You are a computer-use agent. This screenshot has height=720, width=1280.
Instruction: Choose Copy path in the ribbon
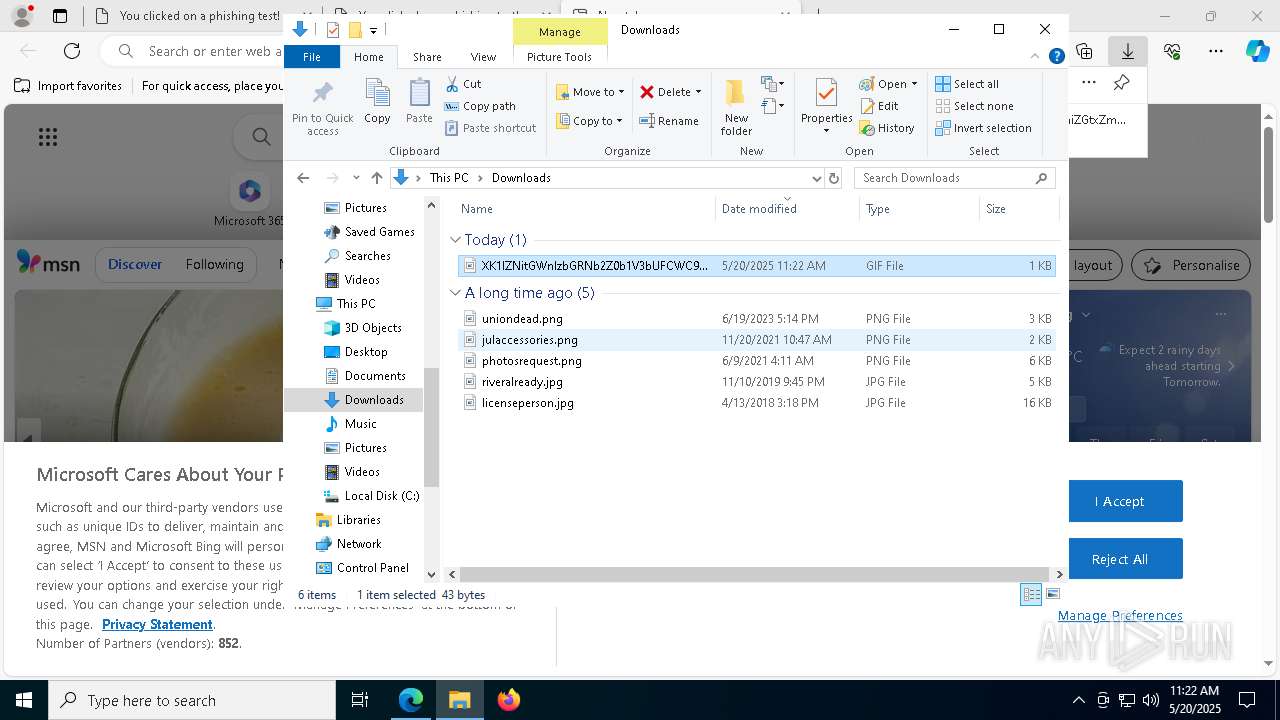point(480,106)
